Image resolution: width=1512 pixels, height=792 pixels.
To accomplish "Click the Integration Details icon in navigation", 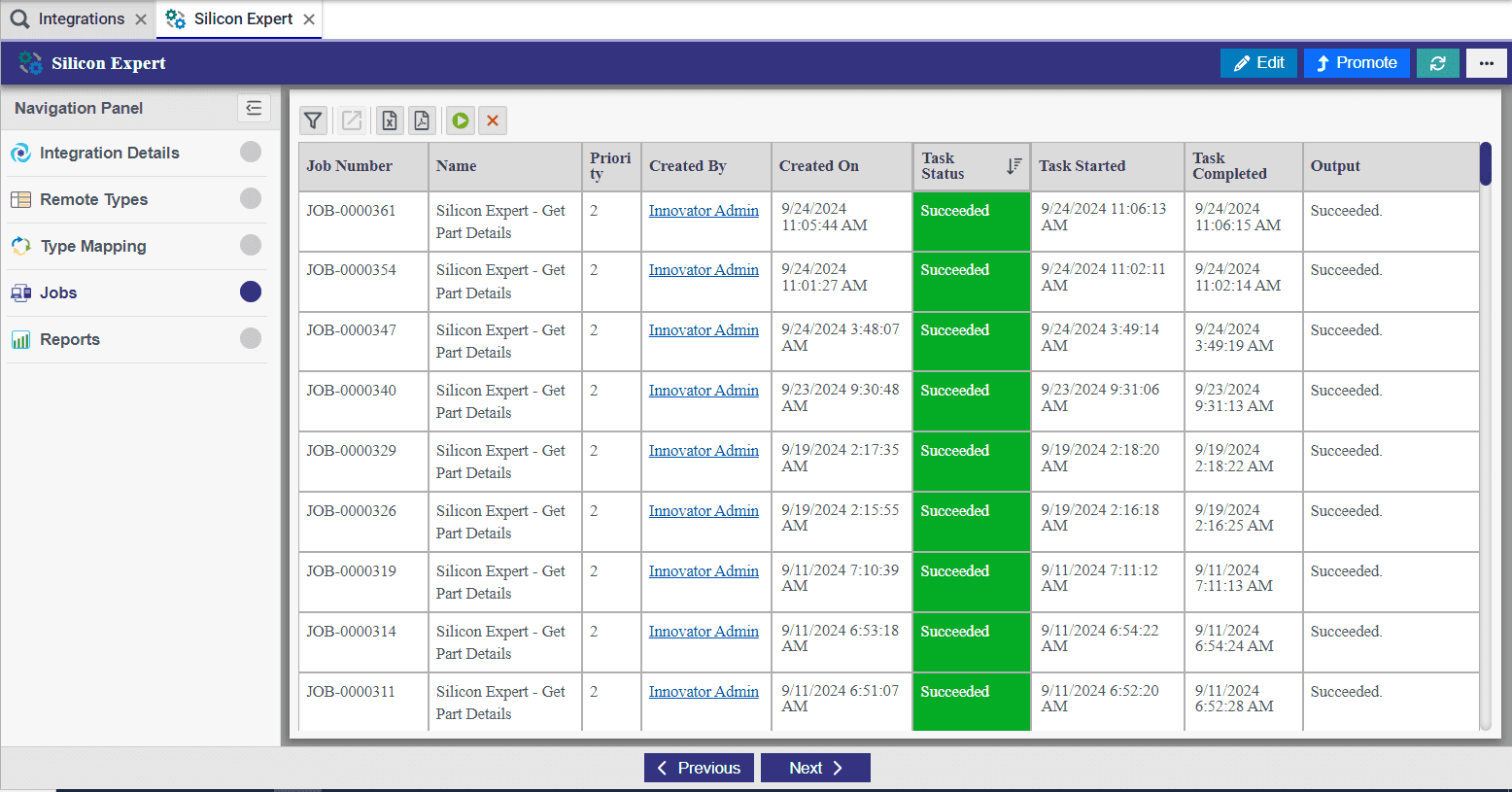I will click(20, 153).
